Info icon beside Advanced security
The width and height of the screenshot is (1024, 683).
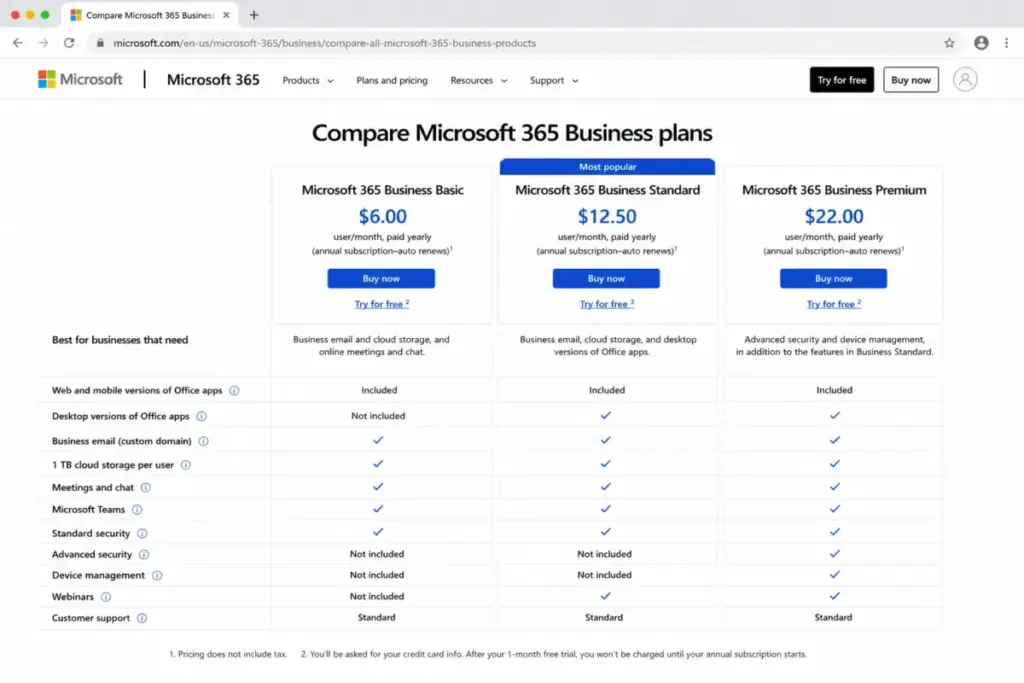coord(144,554)
